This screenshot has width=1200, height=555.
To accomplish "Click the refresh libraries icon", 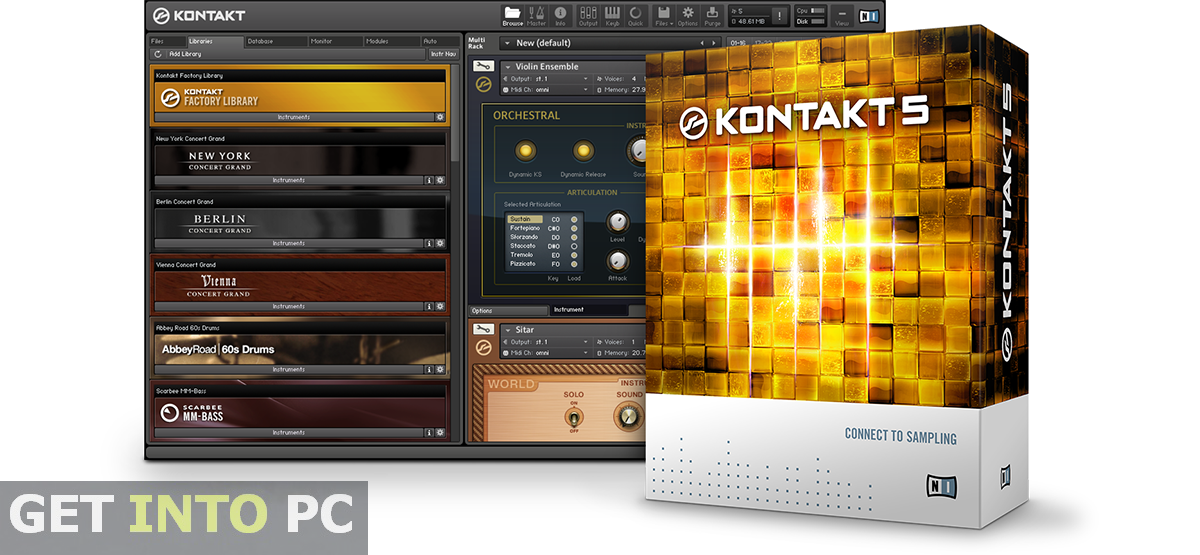I will pyautogui.click(x=158, y=53).
